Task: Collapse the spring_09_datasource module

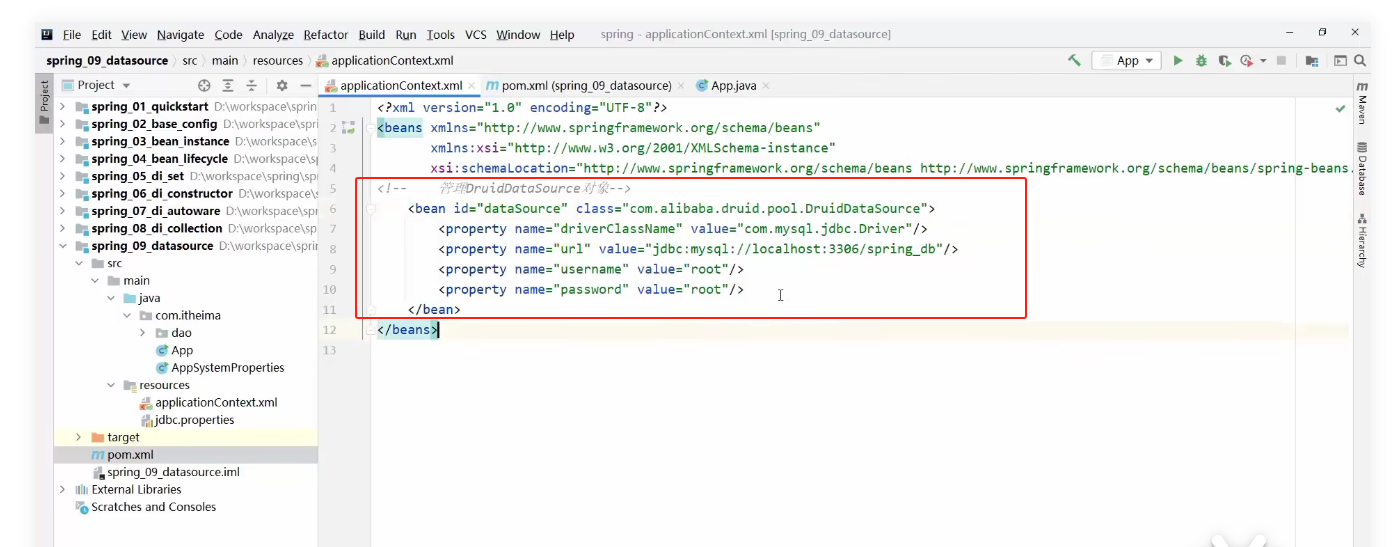Action: [63, 246]
